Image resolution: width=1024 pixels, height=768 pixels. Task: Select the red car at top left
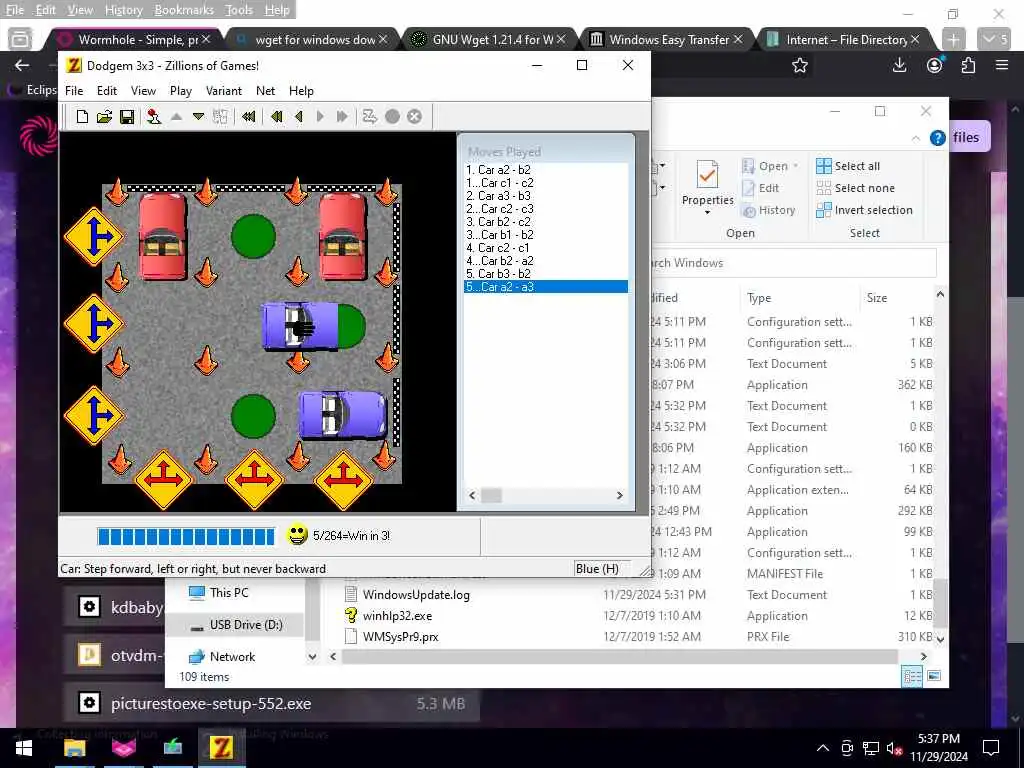tap(163, 236)
